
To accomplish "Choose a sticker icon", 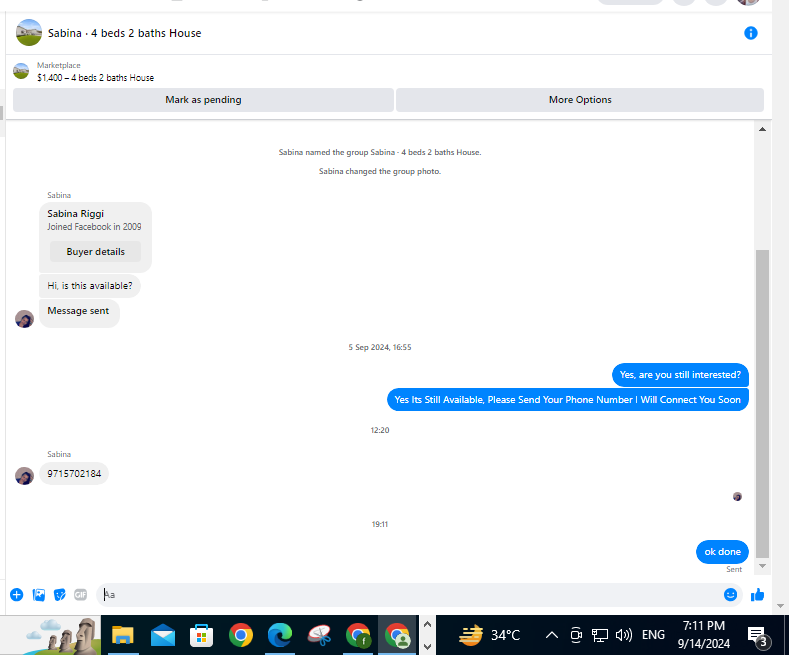I will click(59, 595).
